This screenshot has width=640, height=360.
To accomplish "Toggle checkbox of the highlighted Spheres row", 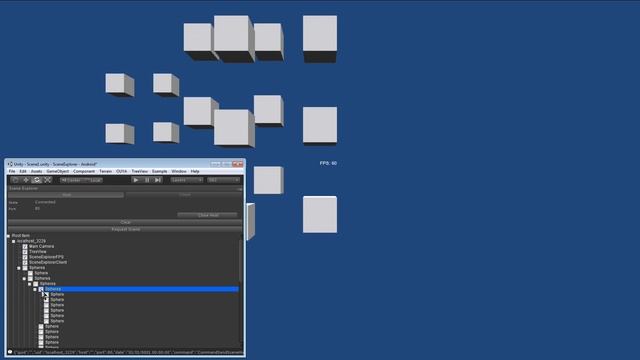I will click(41, 289).
